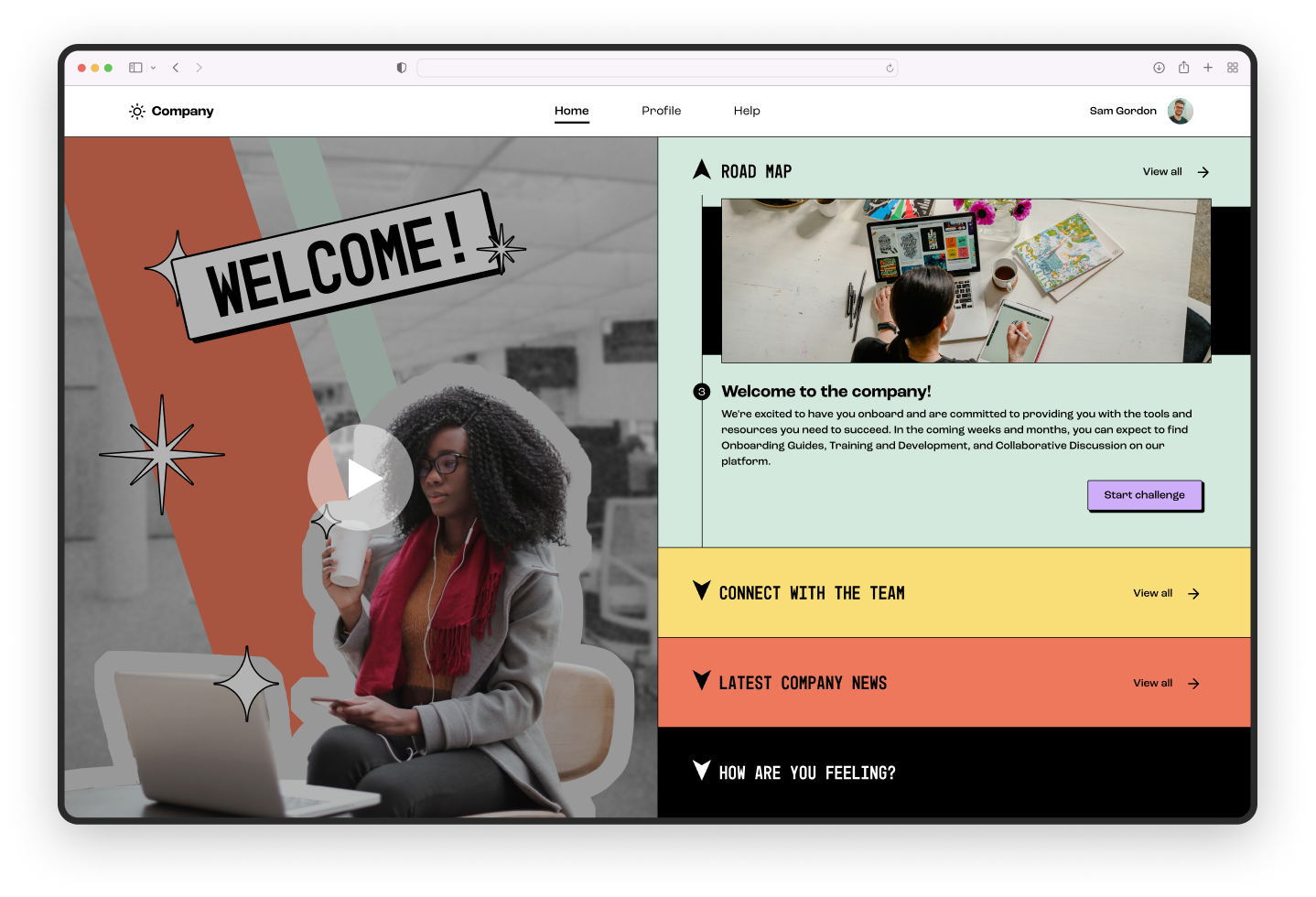Click the Company brand name
This screenshot has width=1316, height=897.
[182, 111]
